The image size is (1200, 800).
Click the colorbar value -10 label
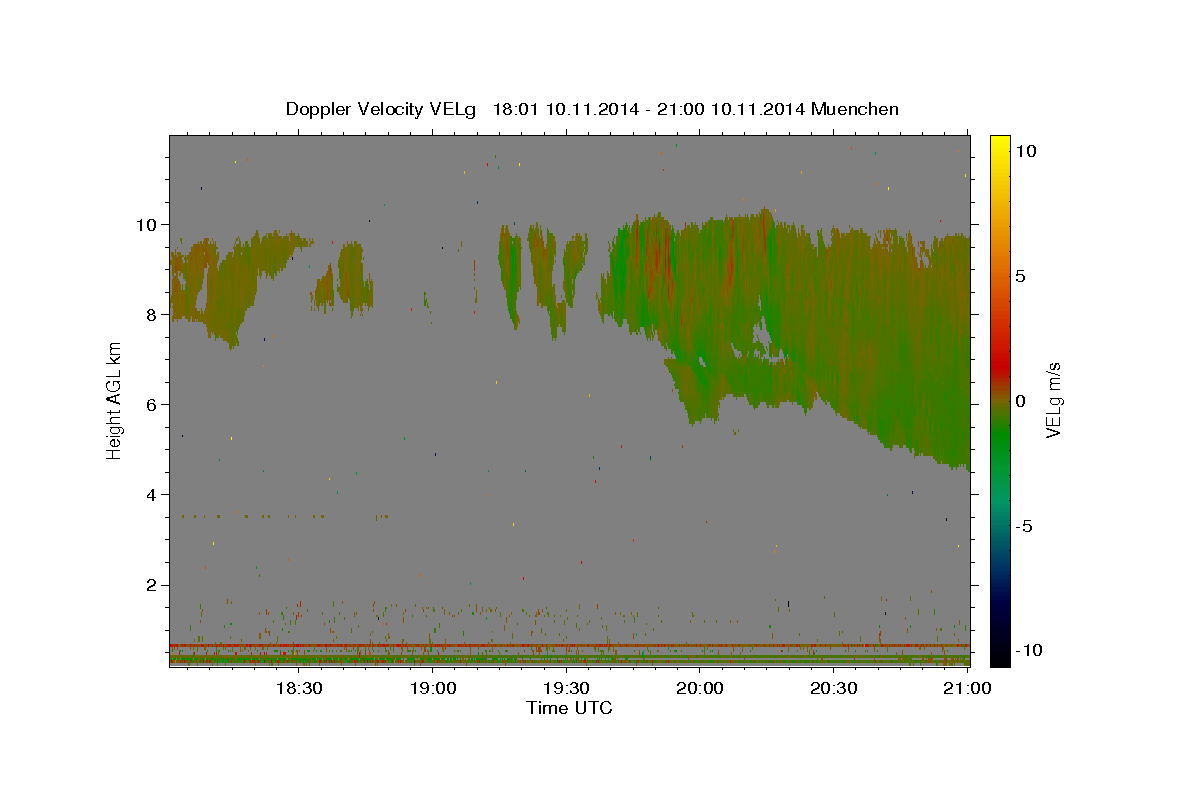point(1030,650)
